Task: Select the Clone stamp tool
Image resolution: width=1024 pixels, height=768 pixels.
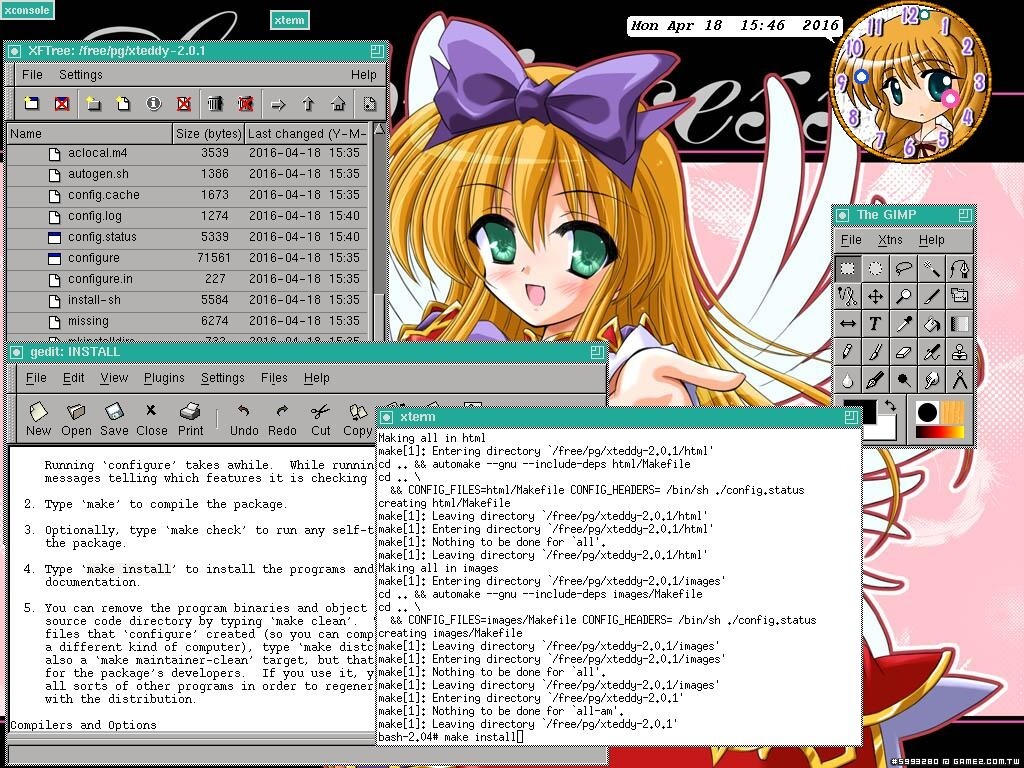Action: (960, 352)
